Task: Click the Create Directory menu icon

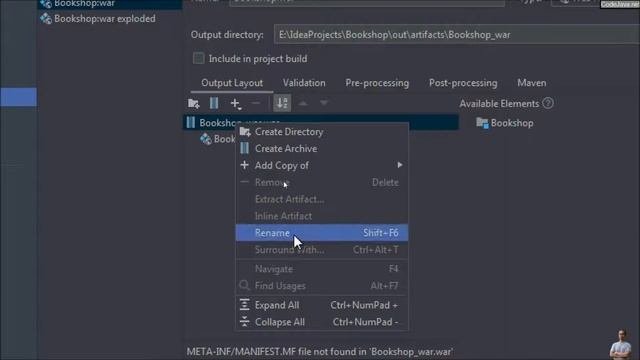Action: (245, 131)
